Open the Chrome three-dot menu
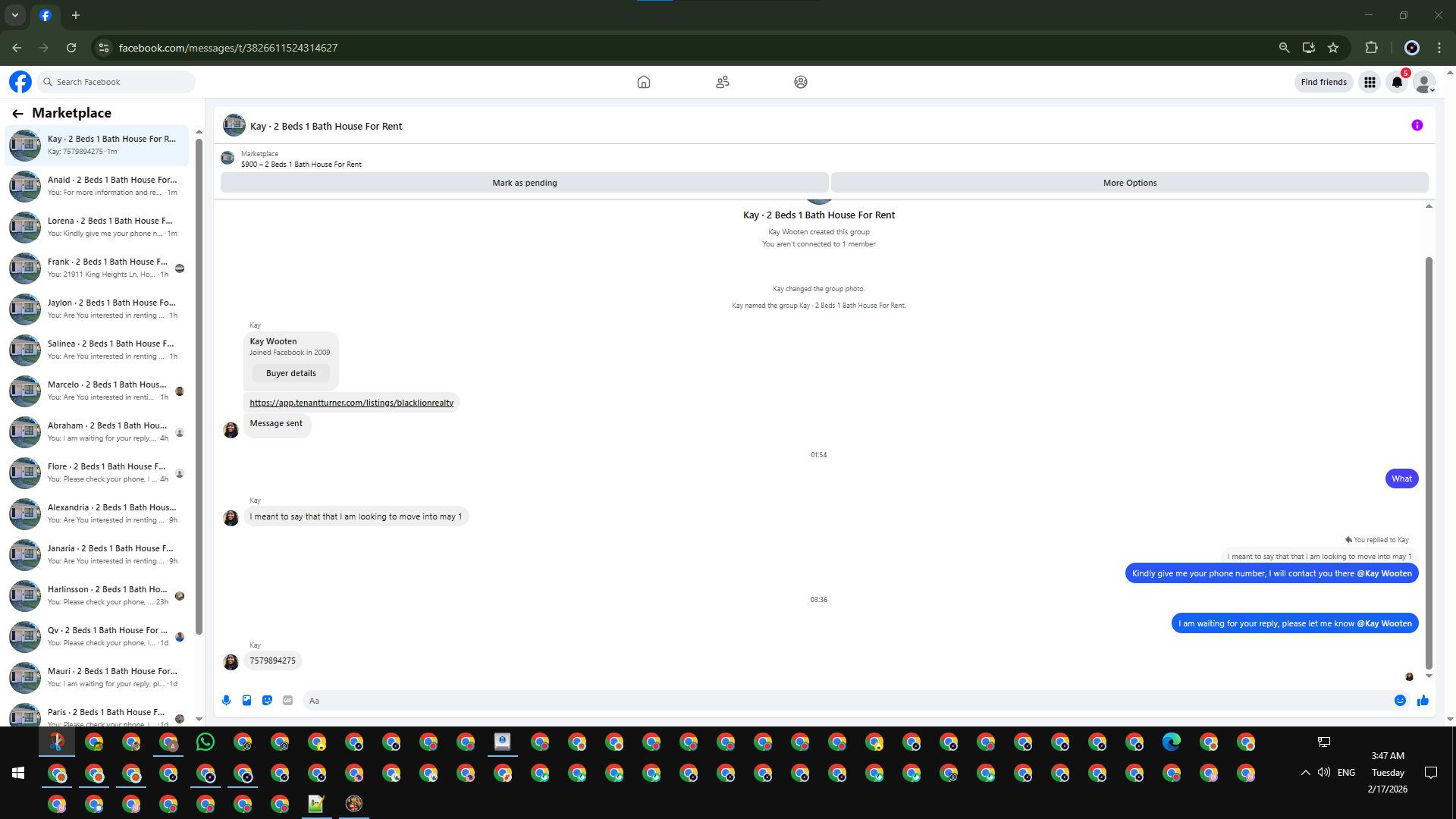Screen dimensions: 1456x819 point(1439,48)
